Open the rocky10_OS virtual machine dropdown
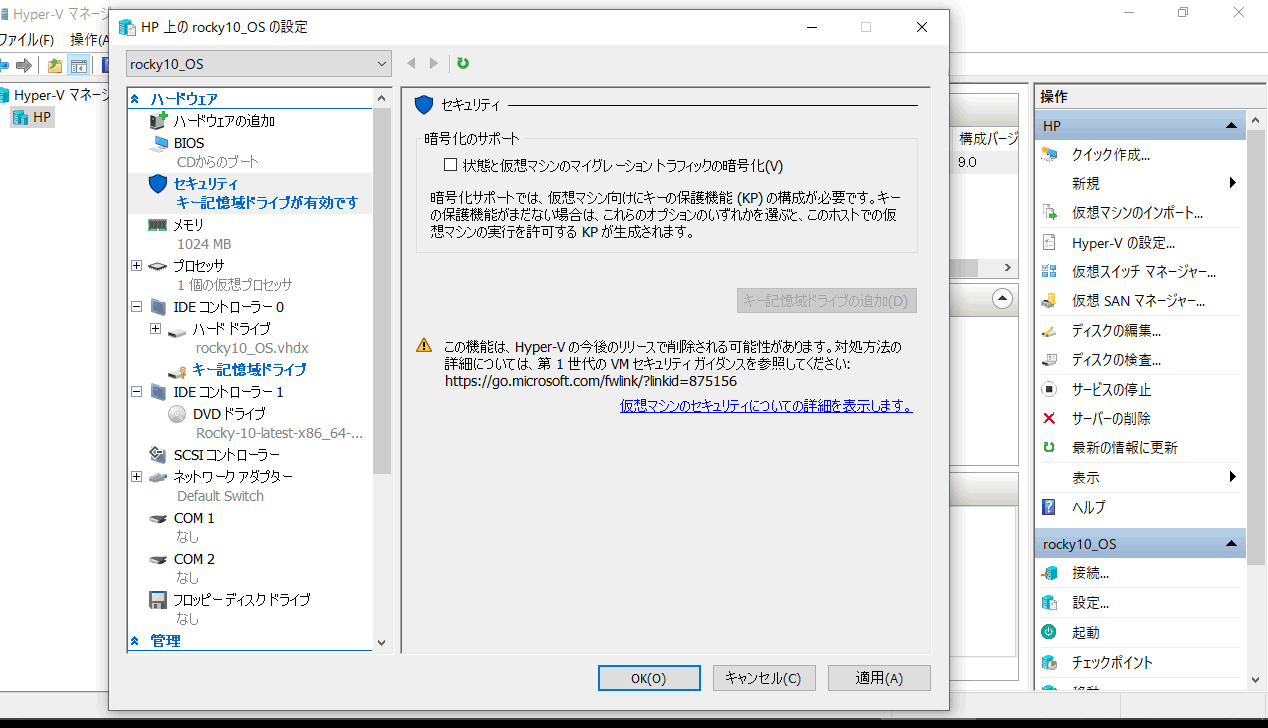This screenshot has width=1268, height=728. coord(258,64)
